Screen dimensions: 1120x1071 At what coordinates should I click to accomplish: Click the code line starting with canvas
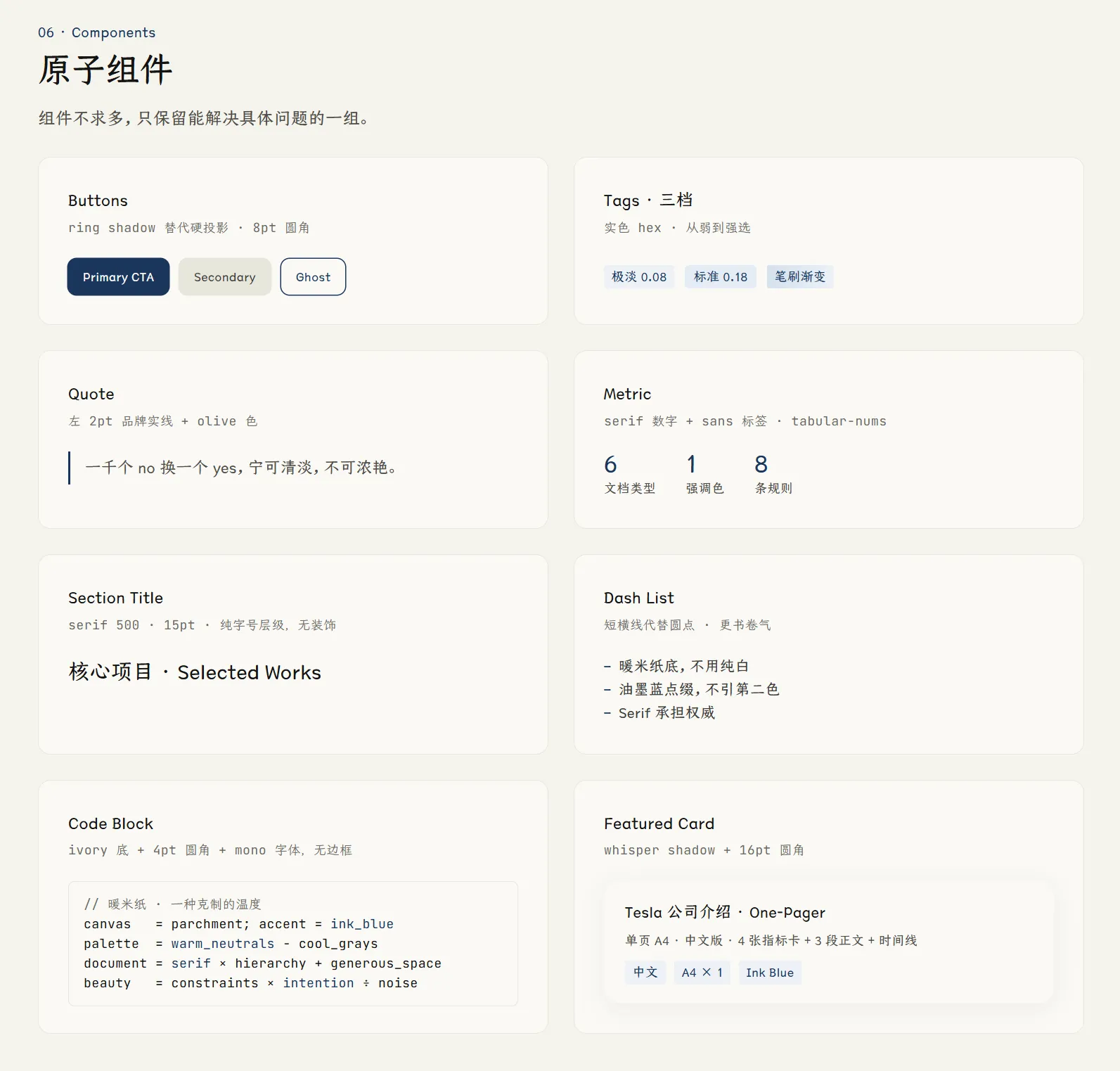click(238, 924)
